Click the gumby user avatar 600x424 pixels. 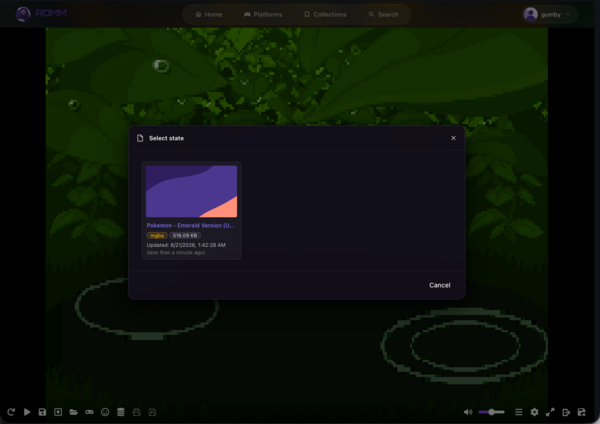tap(531, 15)
